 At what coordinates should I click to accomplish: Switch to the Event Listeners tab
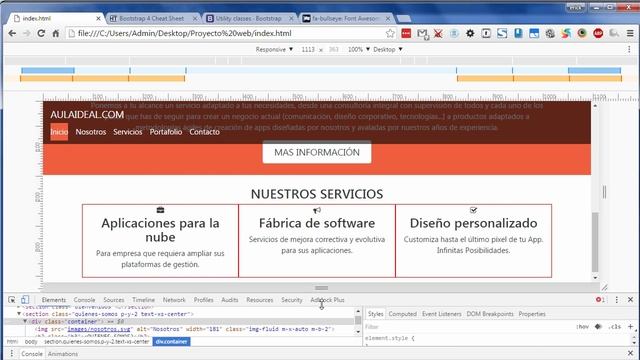click(x=442, y=314)
